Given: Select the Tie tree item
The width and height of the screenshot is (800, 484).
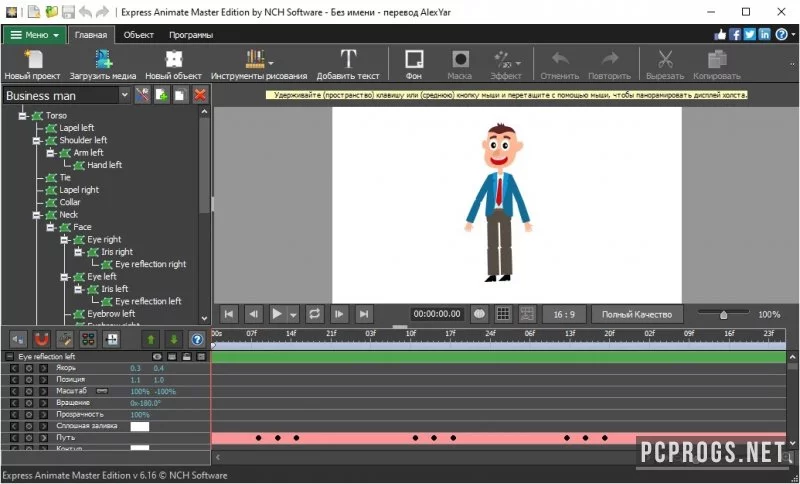Looking at the screenshot, I should coord(65,177).
